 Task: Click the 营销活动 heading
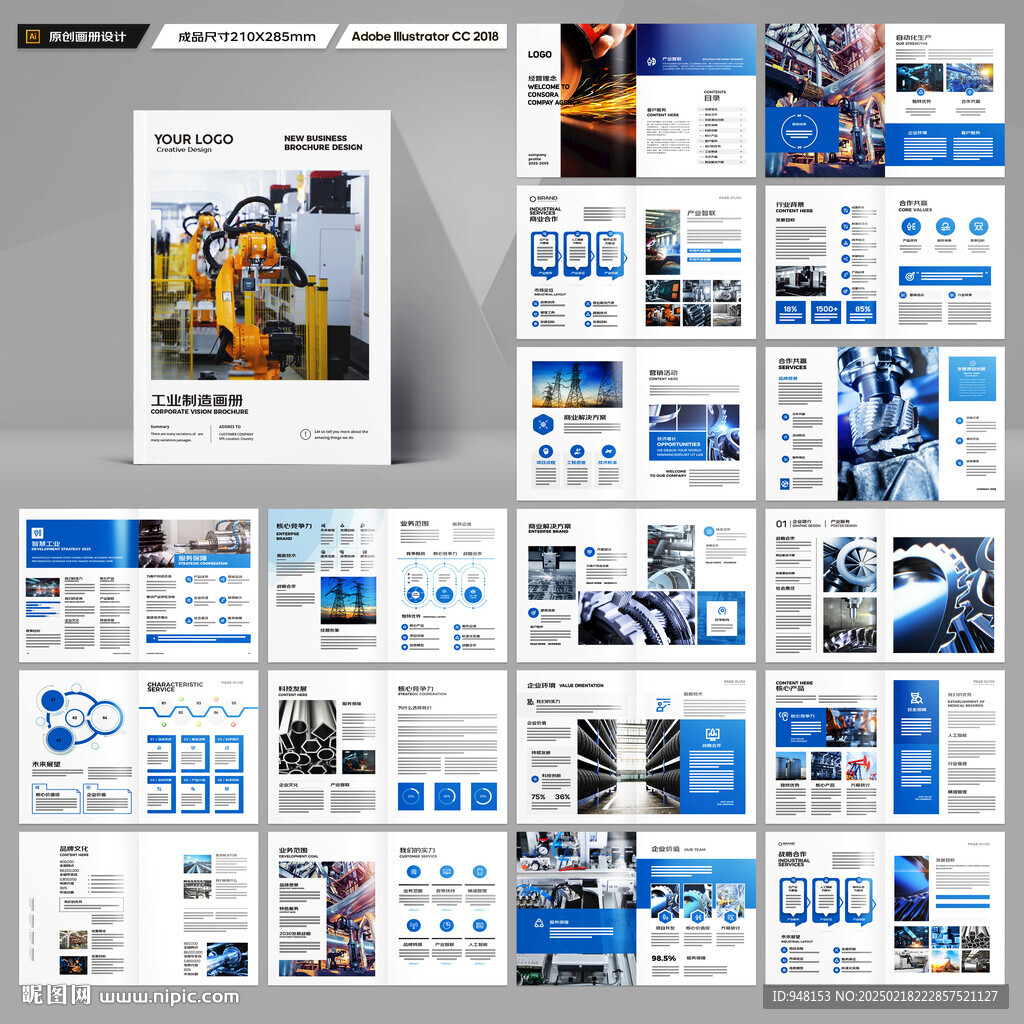pyautogui.click(x=663, y=372)
